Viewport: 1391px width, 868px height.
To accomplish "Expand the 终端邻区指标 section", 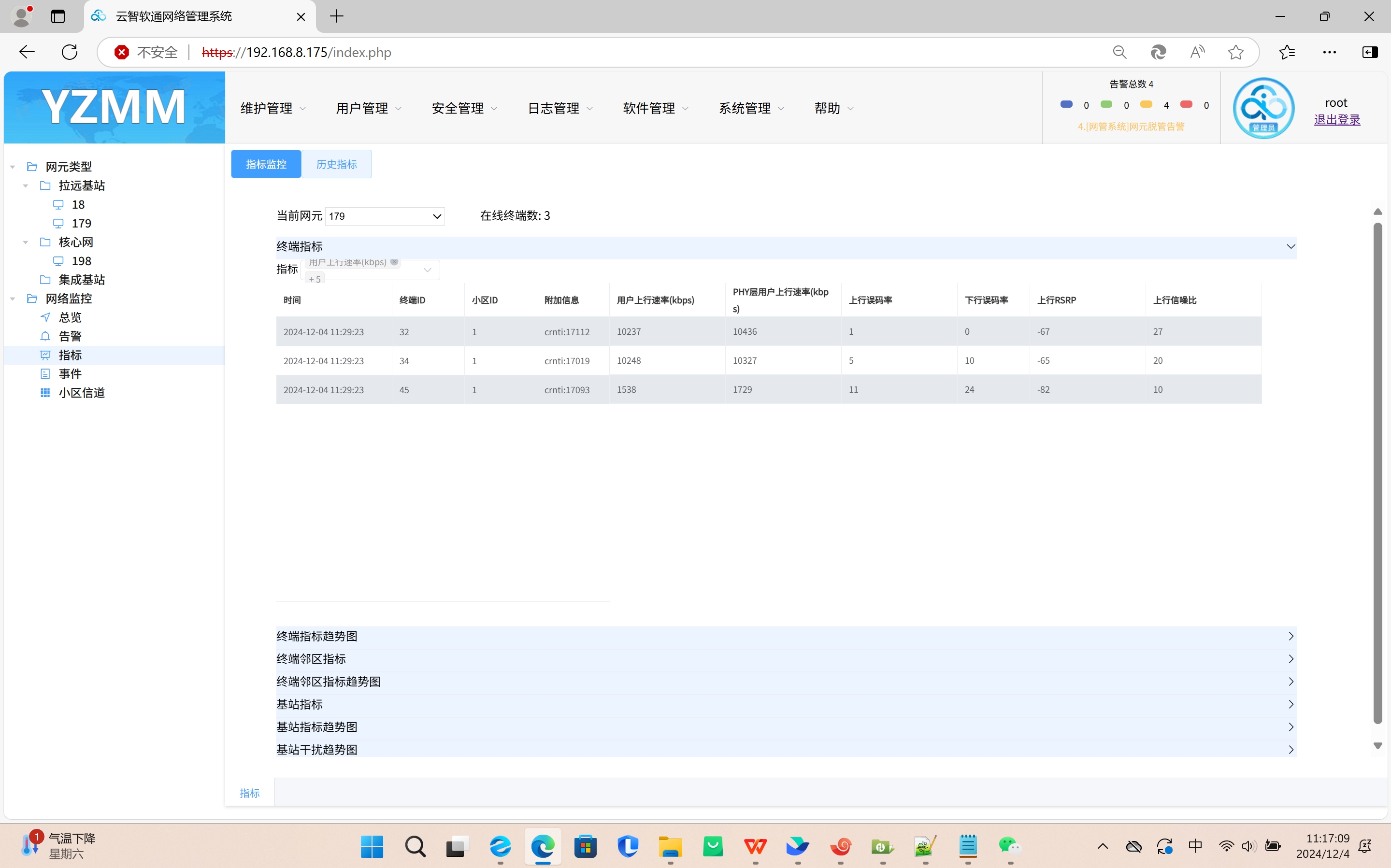I will pos(786,659).
